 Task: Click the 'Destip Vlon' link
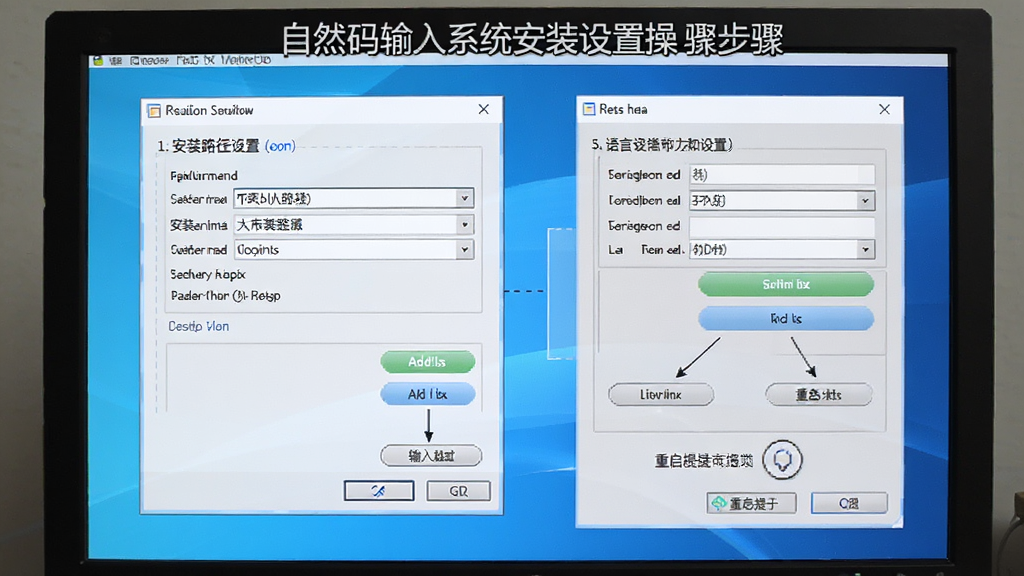click(199, 326)
